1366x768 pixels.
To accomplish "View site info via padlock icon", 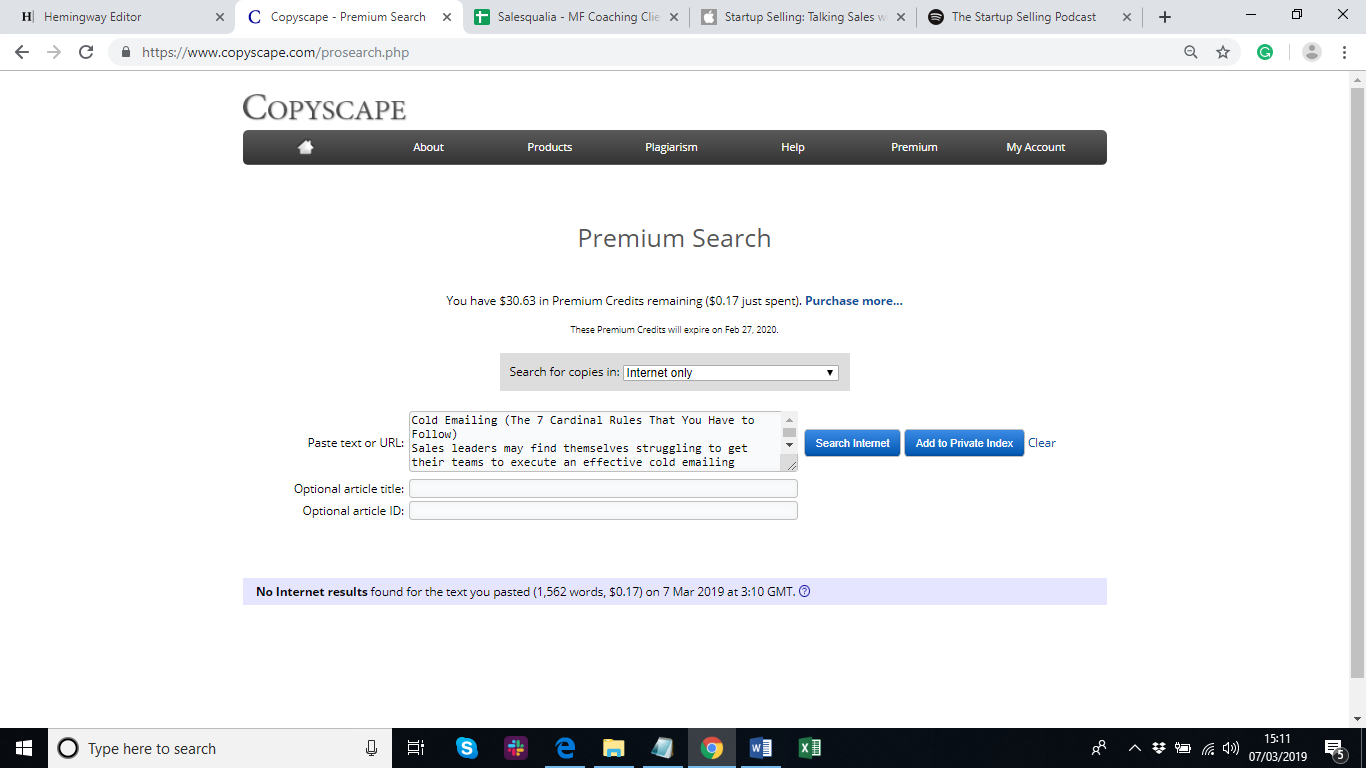I will coord(126,52).
